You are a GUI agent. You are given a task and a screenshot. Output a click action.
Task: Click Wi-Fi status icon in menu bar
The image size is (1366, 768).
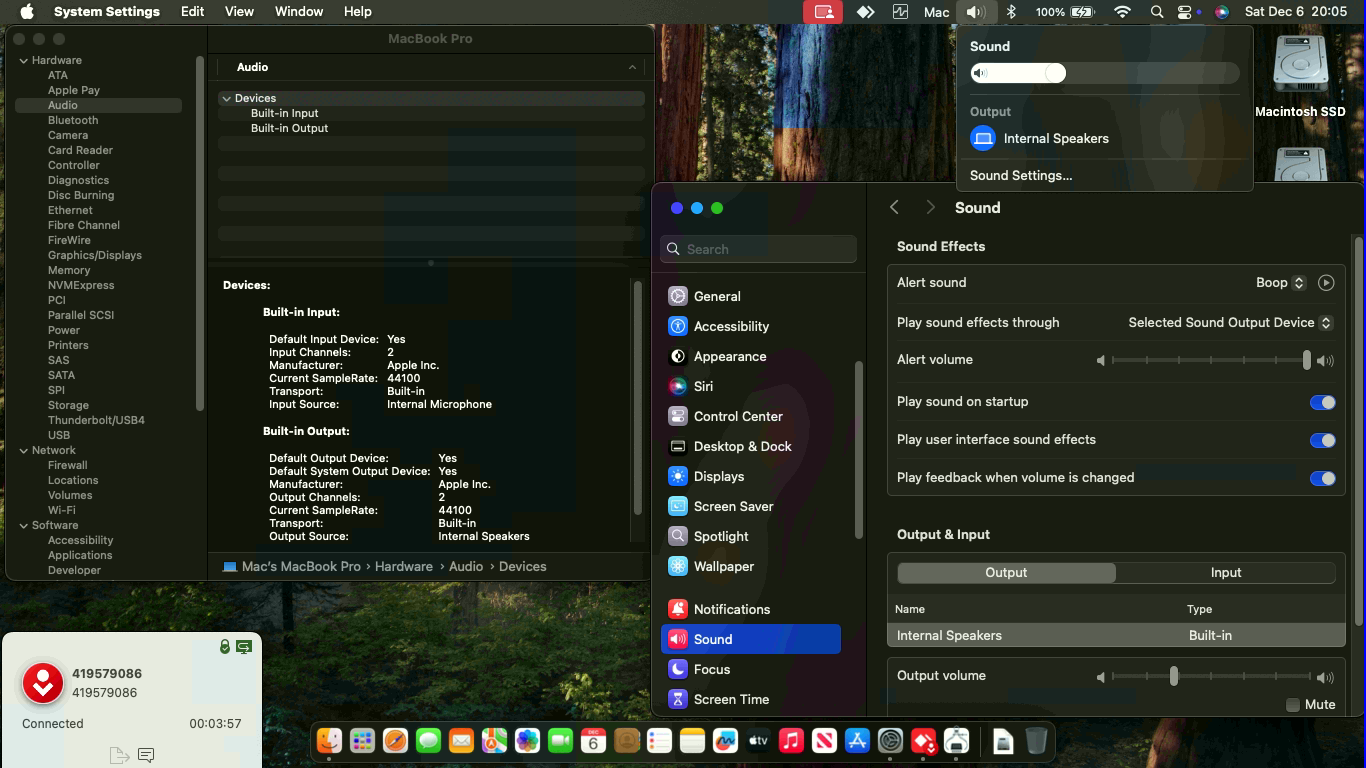1122,12
